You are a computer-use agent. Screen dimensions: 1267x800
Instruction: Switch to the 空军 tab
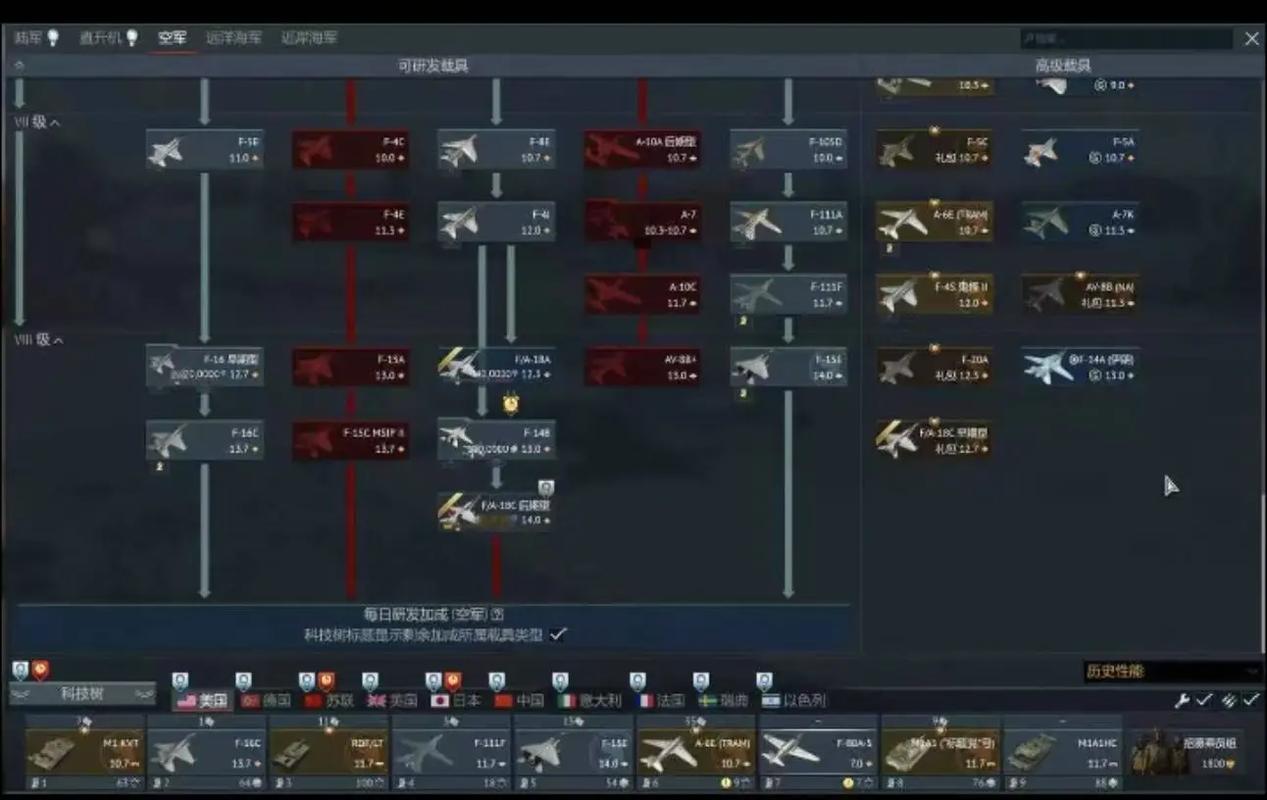(172, 38)
